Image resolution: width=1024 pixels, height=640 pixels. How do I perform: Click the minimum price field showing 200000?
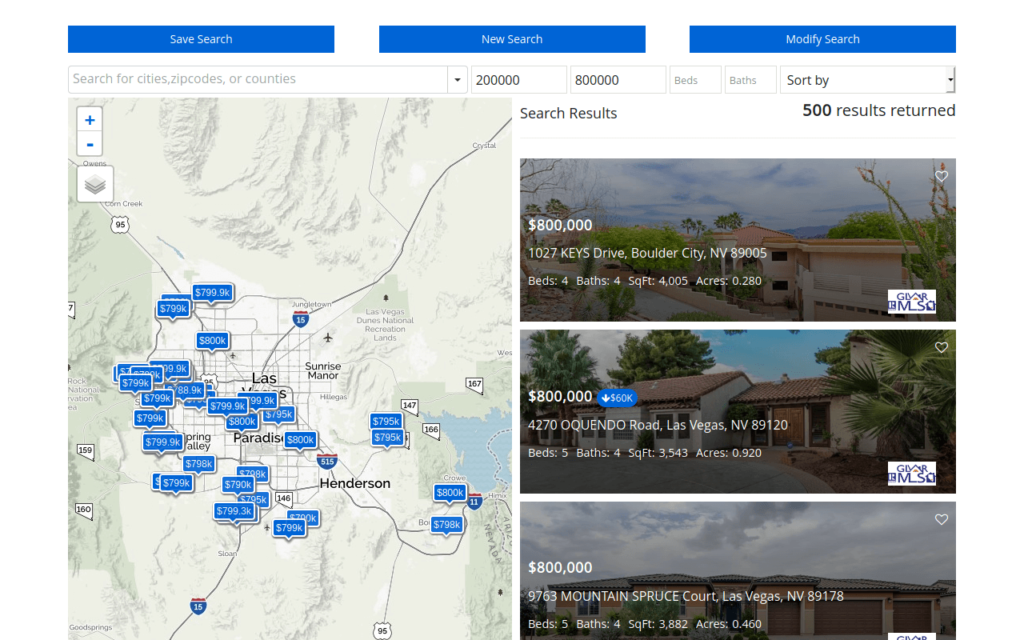519,80
